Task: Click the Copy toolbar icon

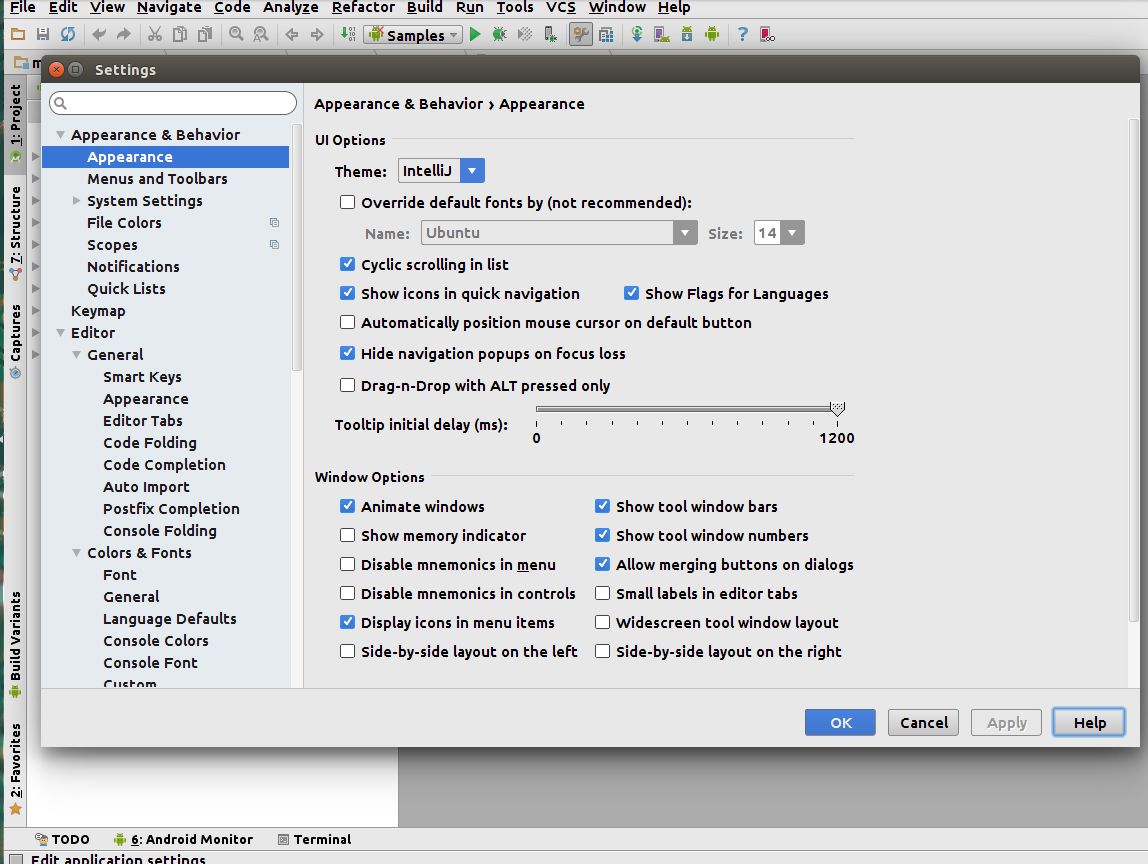Action: coord(179,34)
